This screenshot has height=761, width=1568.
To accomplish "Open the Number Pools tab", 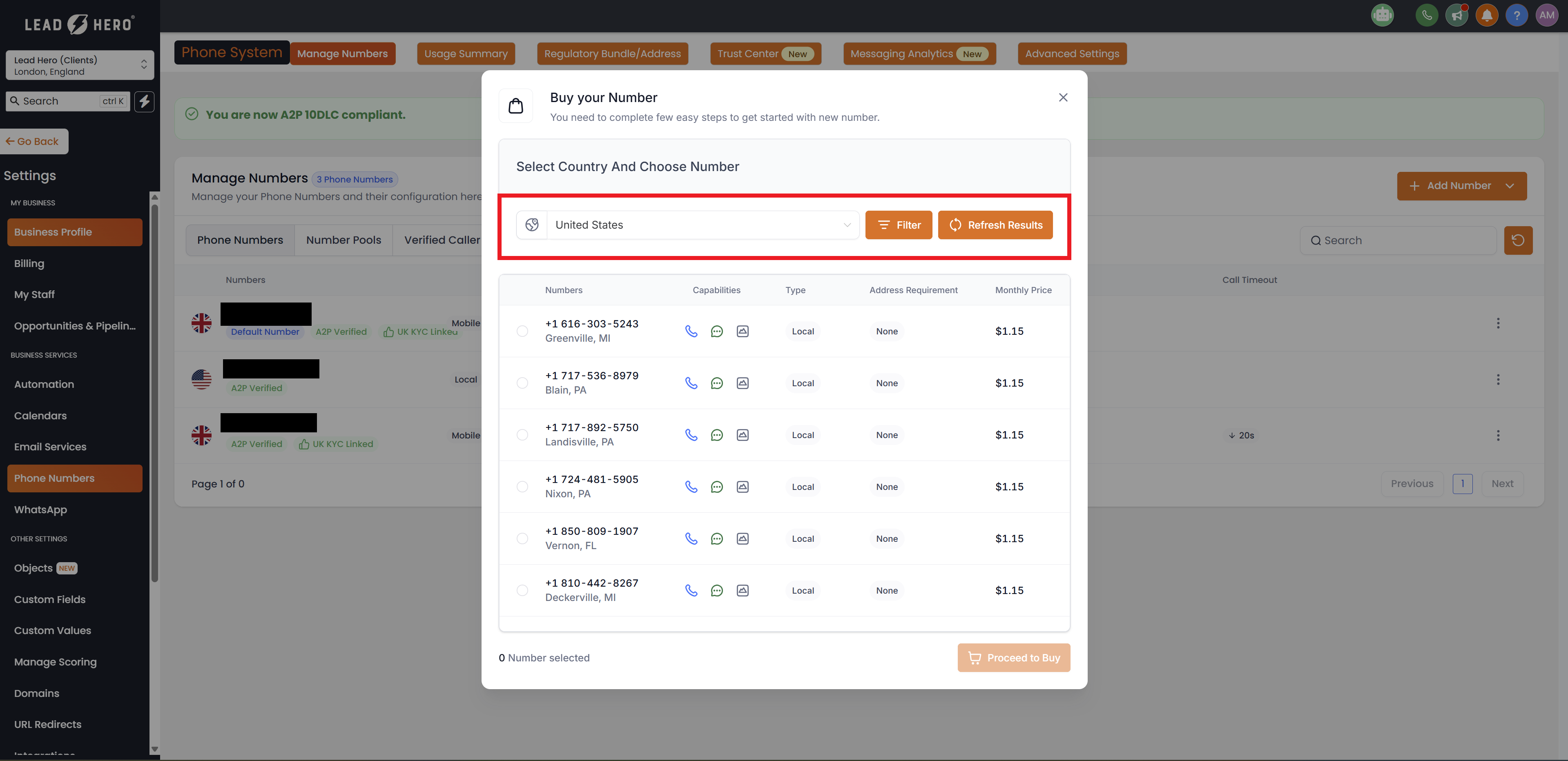I will pyautogui.click(x=343, y=240).
